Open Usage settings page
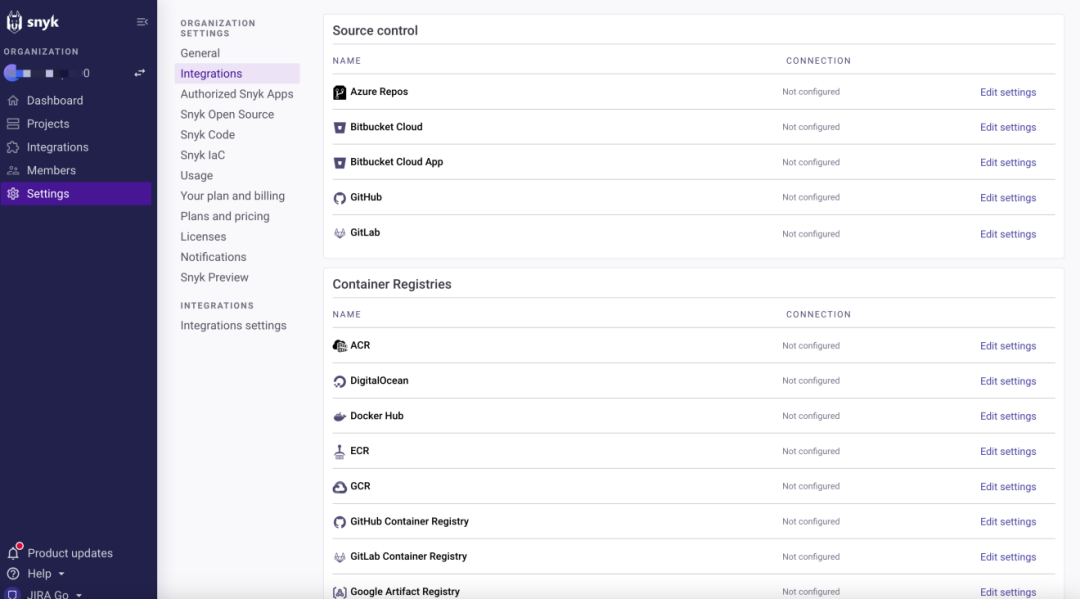This screenshot has width=1080, height=599. pos(196,176)
